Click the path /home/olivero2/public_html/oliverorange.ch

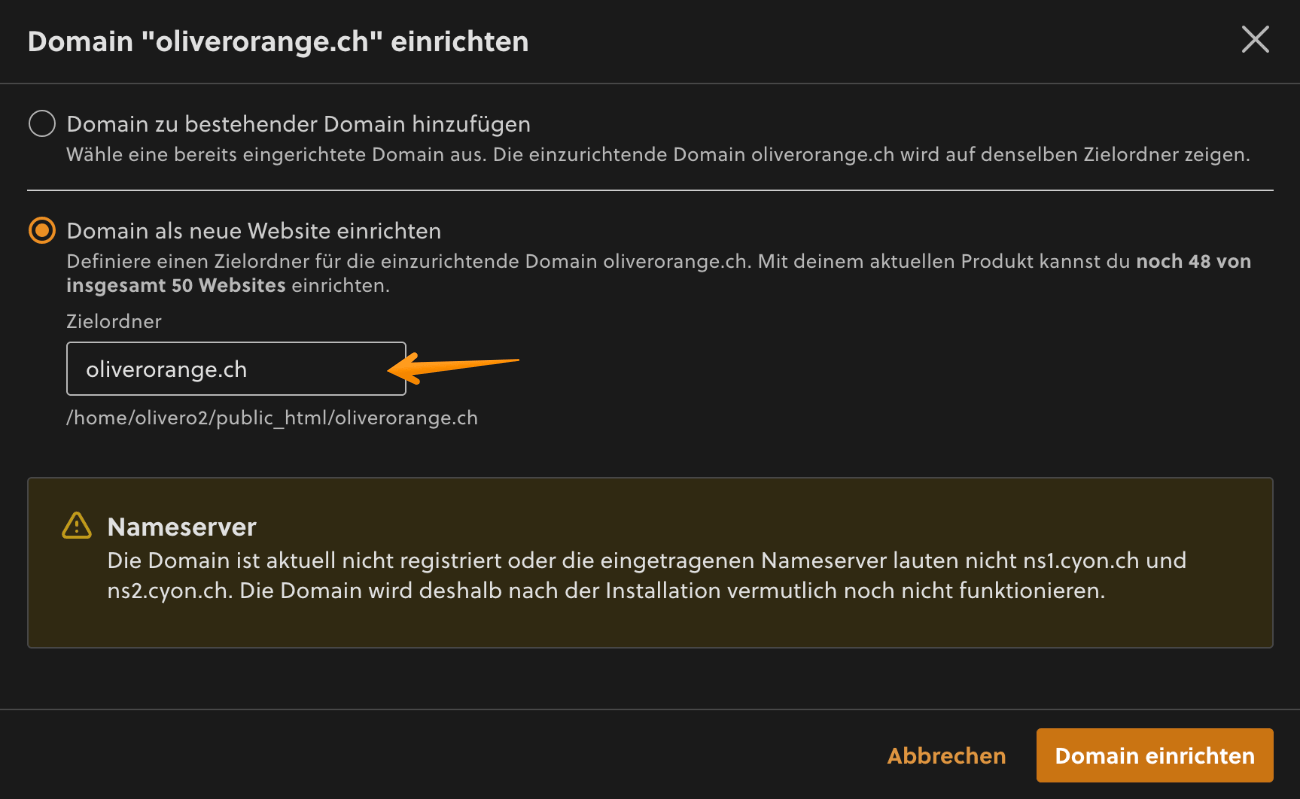coord(272,417)
